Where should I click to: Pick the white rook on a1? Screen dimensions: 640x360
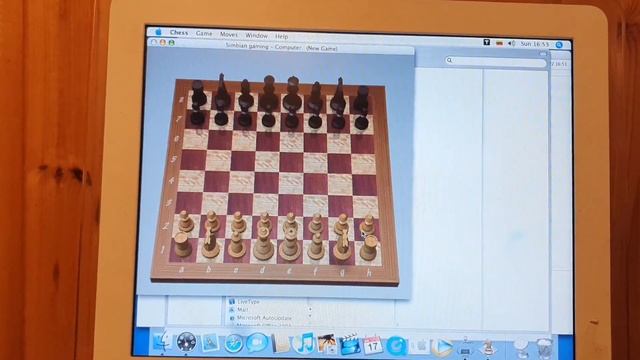pos(182,244)
